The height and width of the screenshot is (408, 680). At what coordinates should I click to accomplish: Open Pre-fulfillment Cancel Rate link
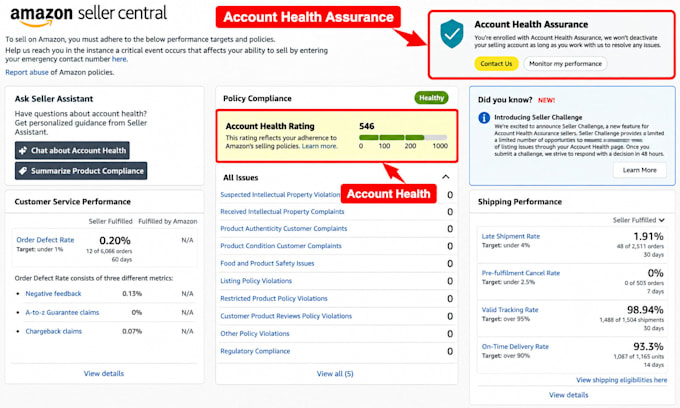520,273
